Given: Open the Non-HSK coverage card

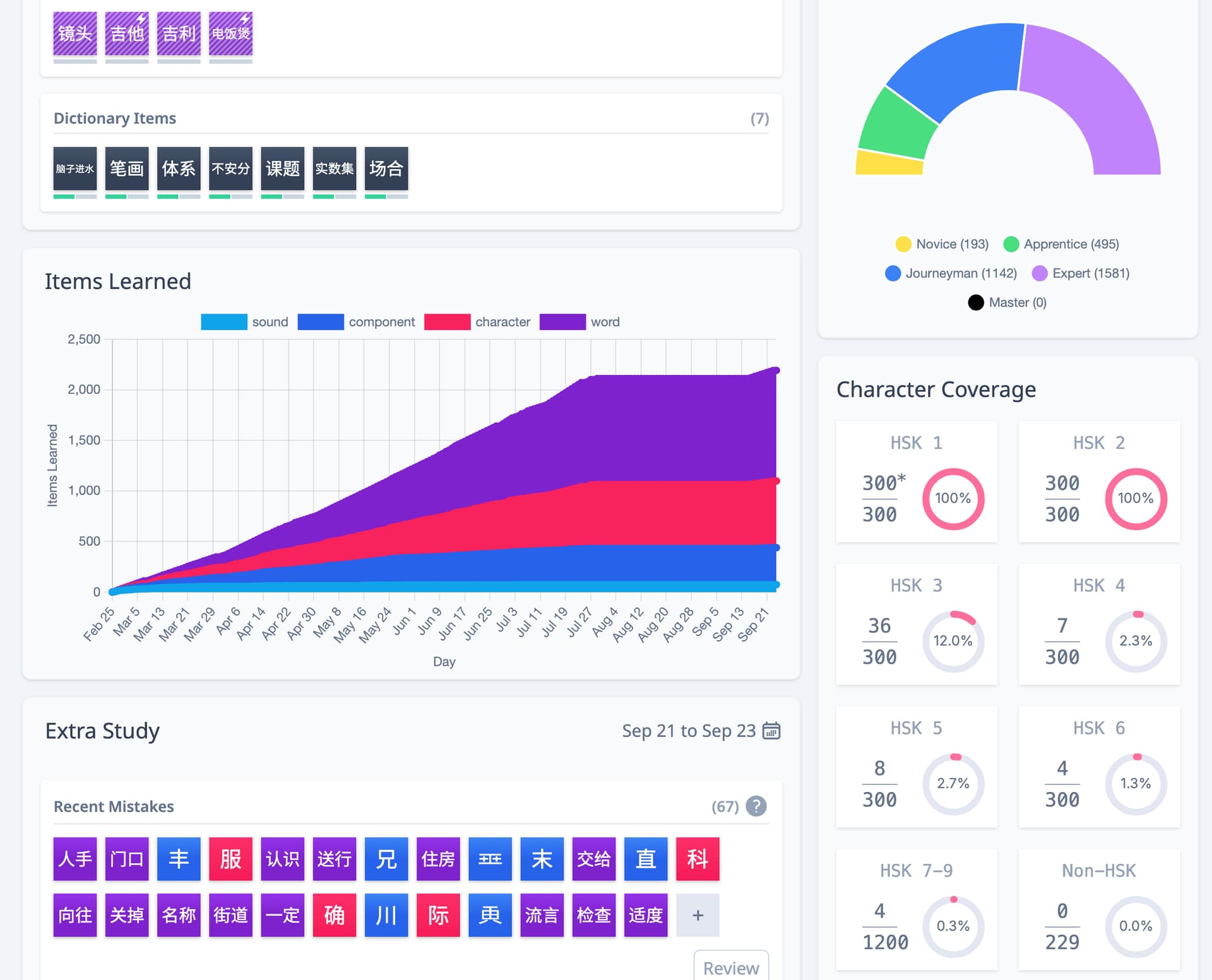Looking at the screenshot, I should click(x=1098, y=909).
